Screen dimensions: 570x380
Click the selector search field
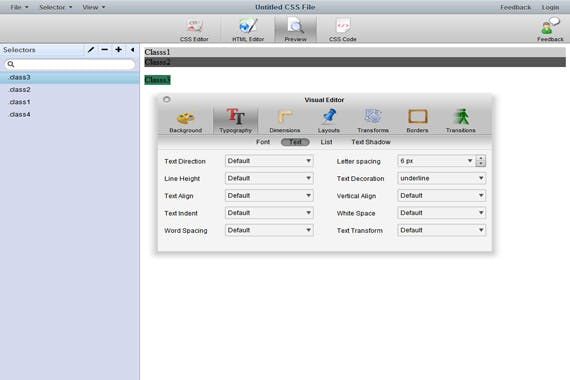pyautogui.click(x=70, y=64)
